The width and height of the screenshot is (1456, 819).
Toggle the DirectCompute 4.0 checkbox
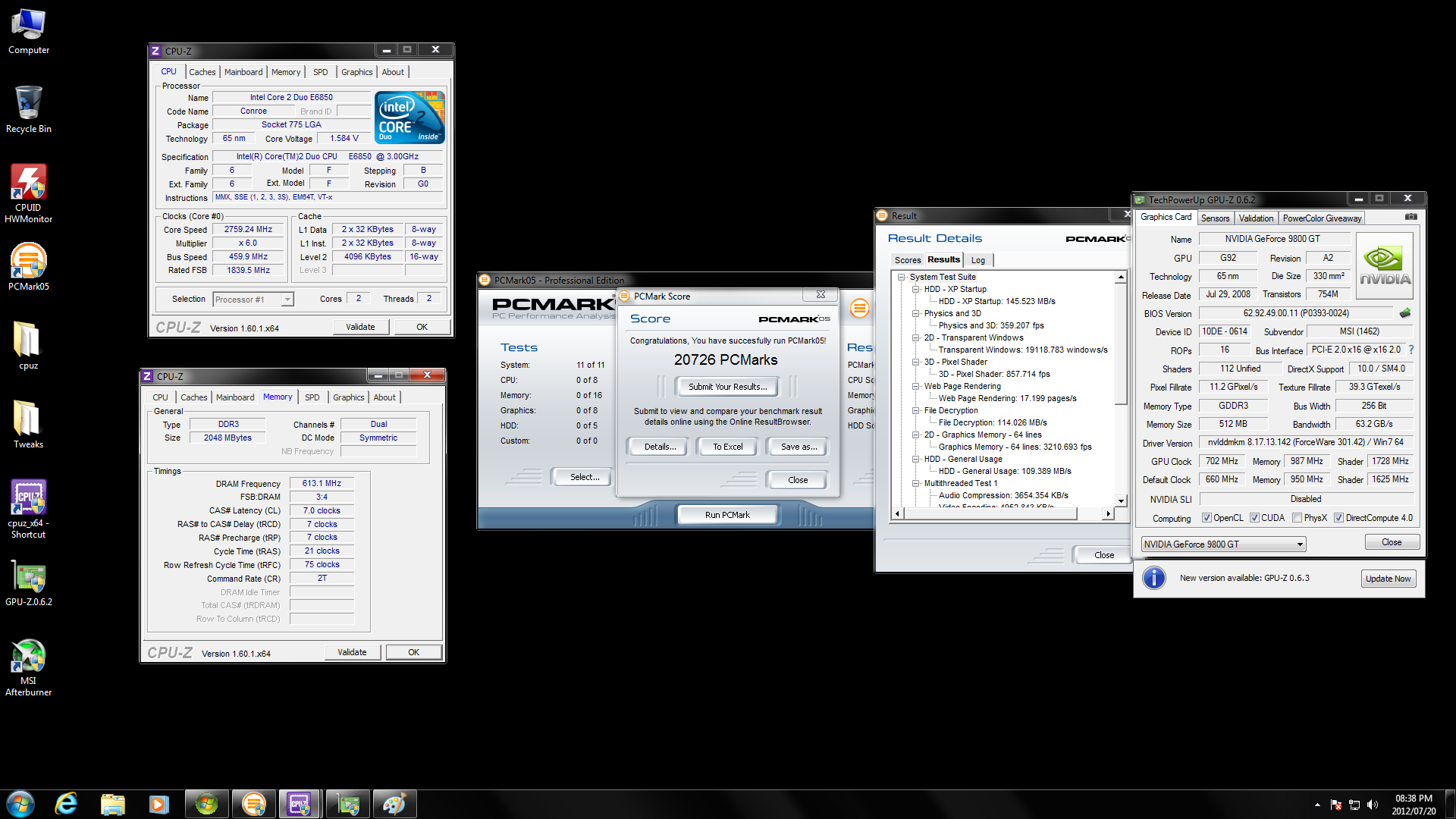1338,518
